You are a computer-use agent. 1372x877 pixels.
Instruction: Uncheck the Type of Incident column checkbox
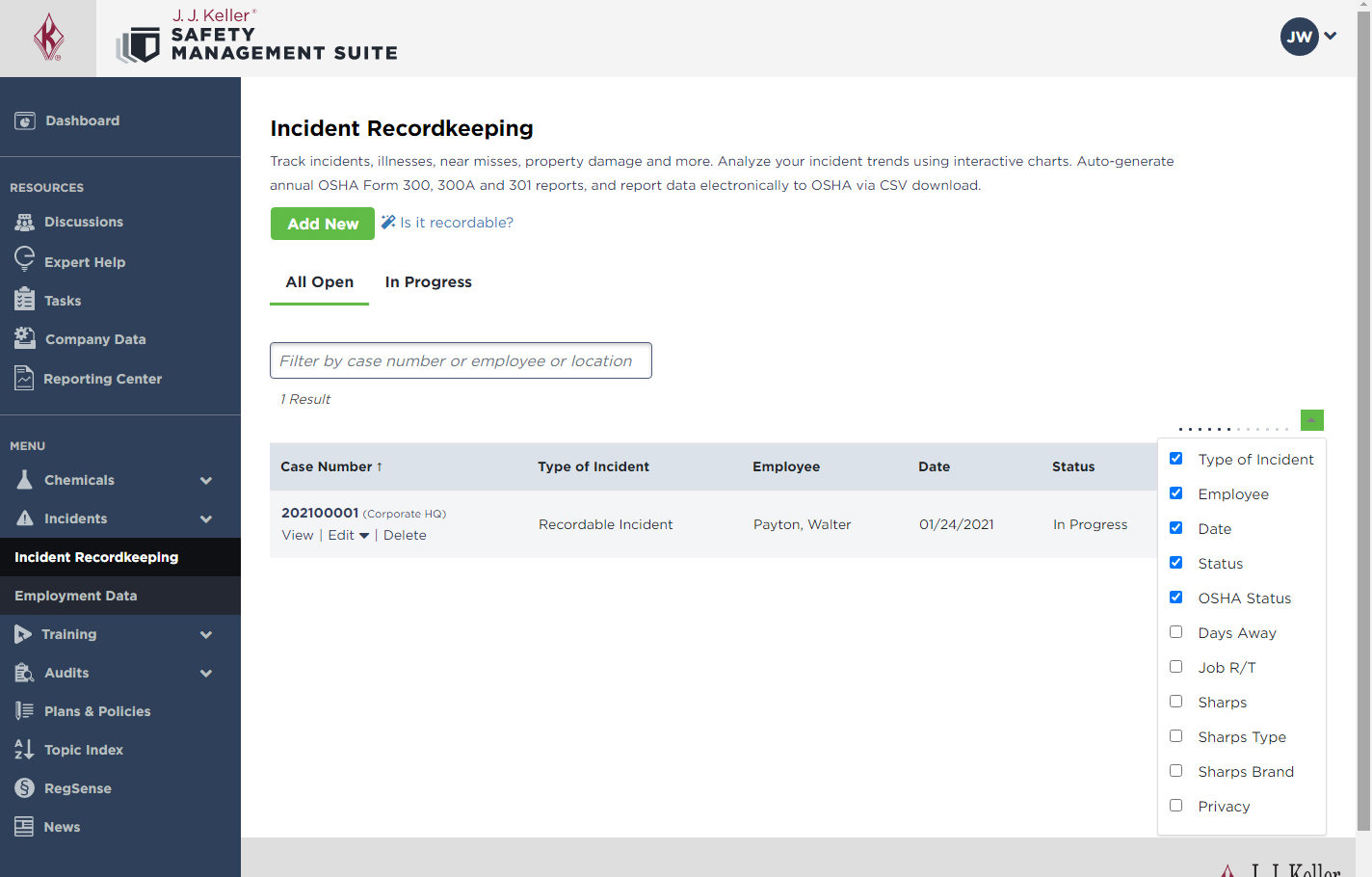[1175, 459]
